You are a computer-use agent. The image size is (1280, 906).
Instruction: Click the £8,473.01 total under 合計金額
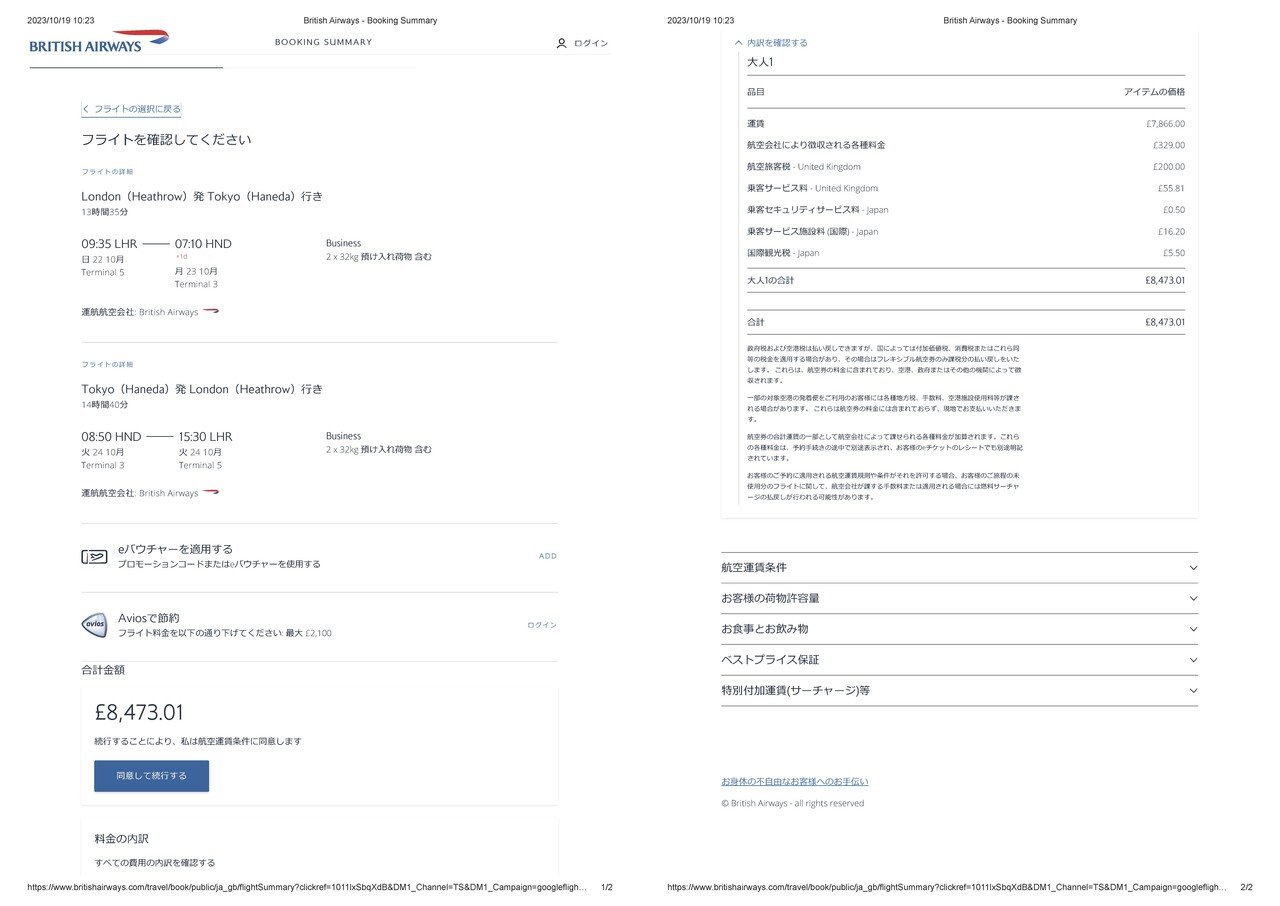139,713
